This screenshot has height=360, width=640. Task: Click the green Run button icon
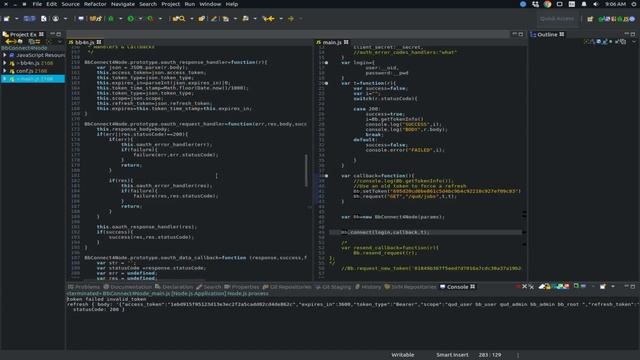pos(131,19)
